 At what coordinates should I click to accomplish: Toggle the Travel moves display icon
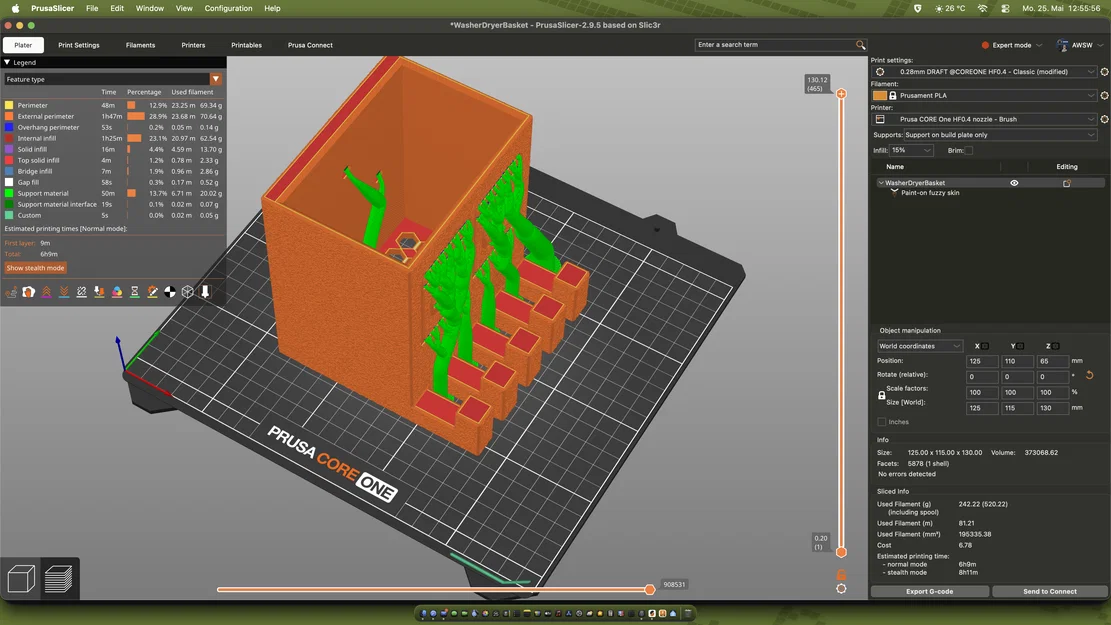coord(11,292)
